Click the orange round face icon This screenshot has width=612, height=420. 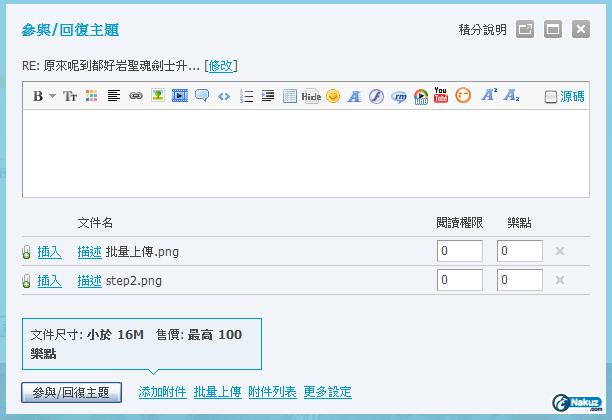pyautogui.click(x=463, y=95)
